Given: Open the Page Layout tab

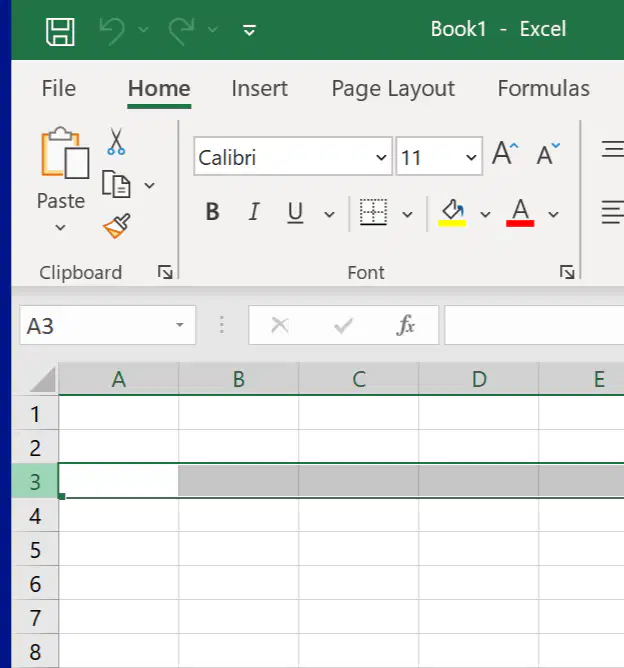Looking at the screenshot, I should pos(393,89).
